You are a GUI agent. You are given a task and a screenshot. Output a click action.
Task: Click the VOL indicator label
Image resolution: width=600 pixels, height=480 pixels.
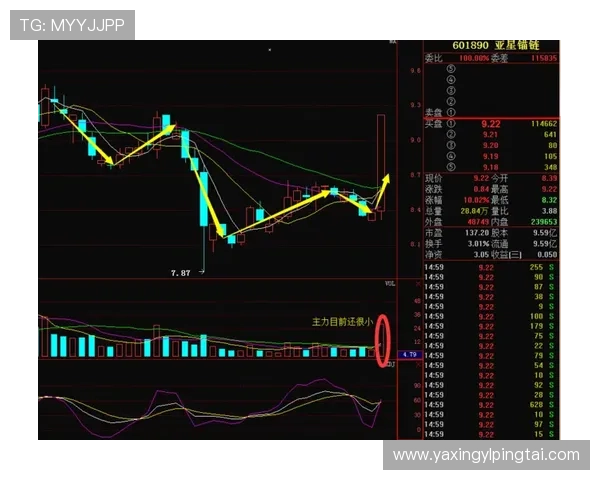391,283
